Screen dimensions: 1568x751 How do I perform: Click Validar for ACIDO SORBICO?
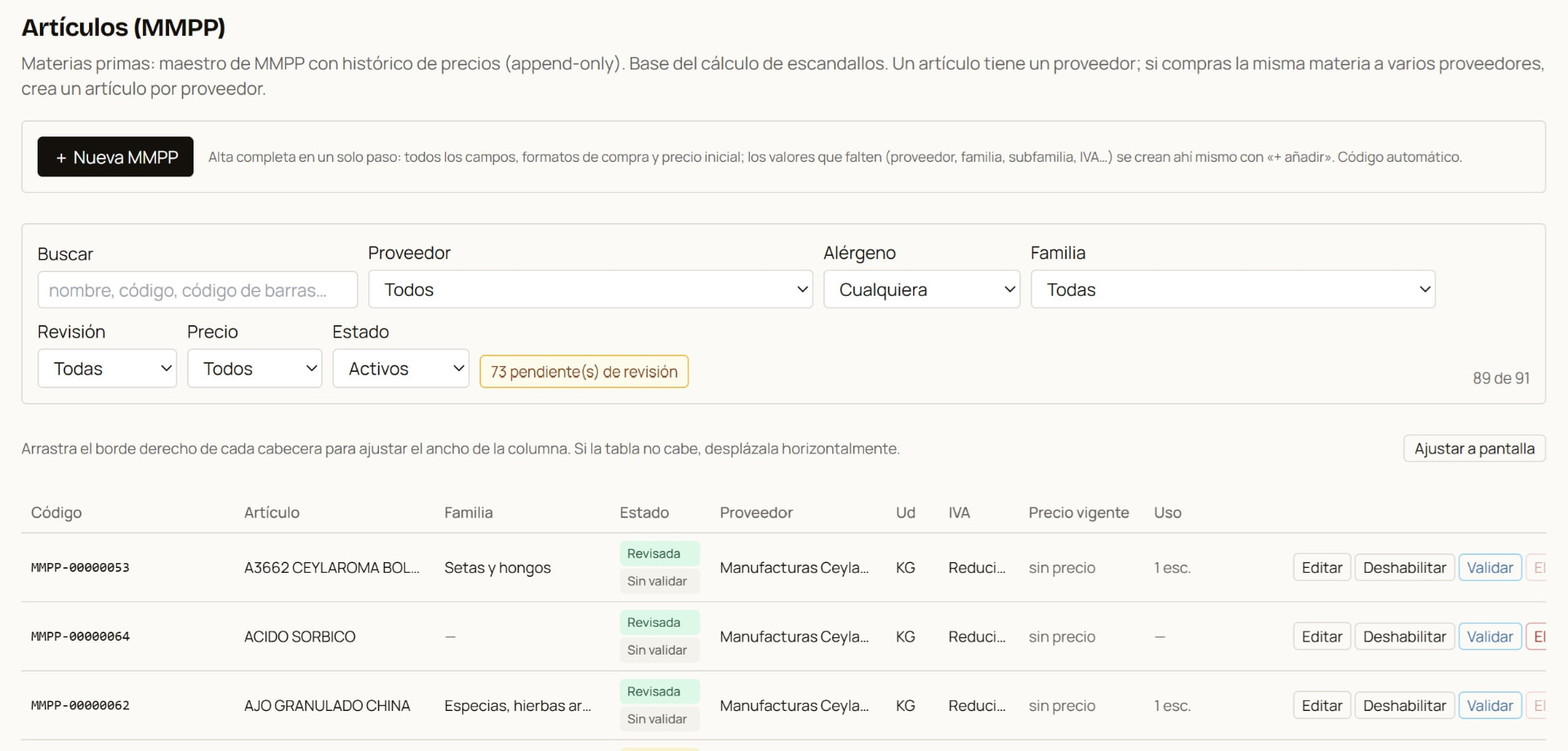1490,637
